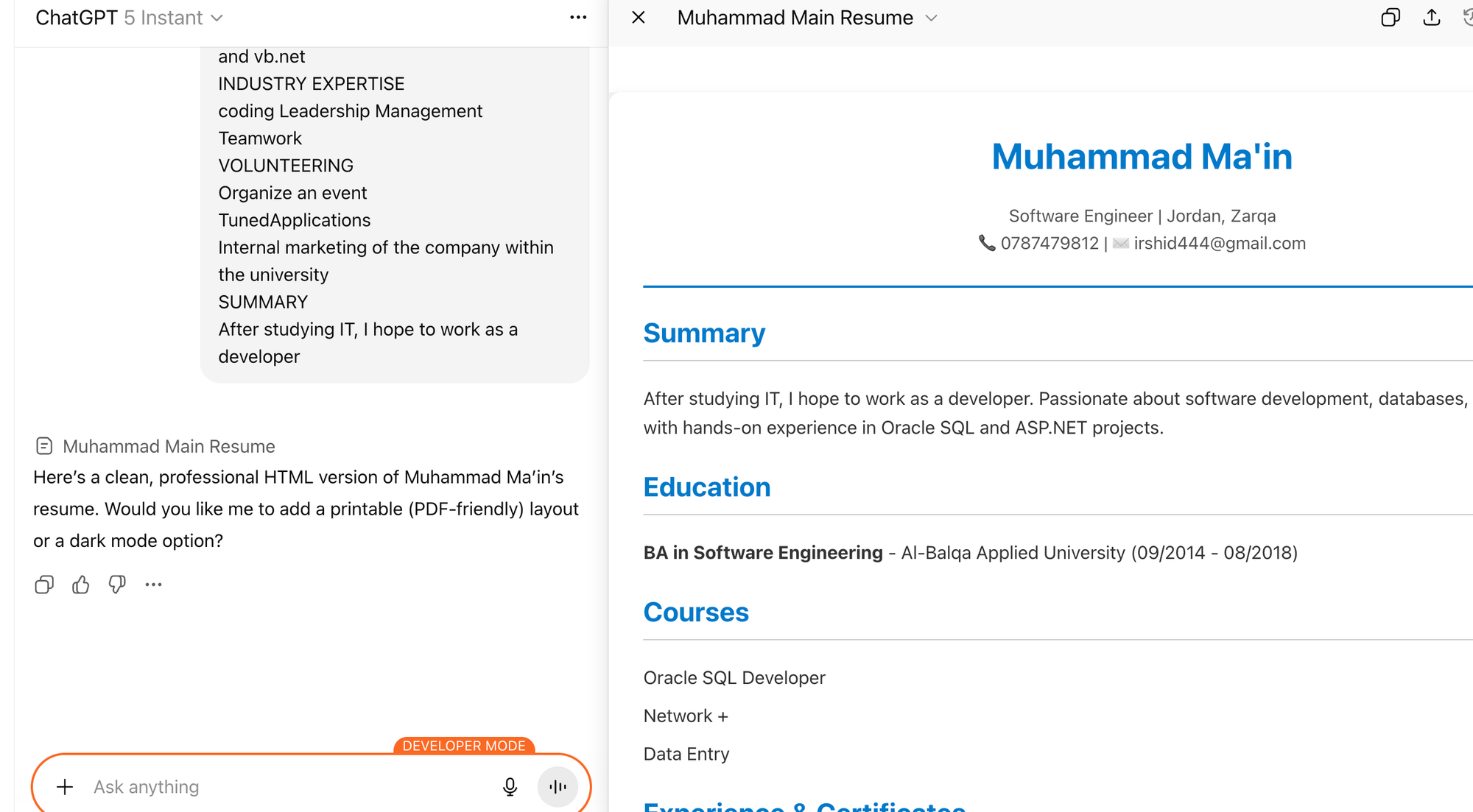Select the phone number 0787479812
This screenshot has height=812, width=1473.
[x=1050, y=243]
